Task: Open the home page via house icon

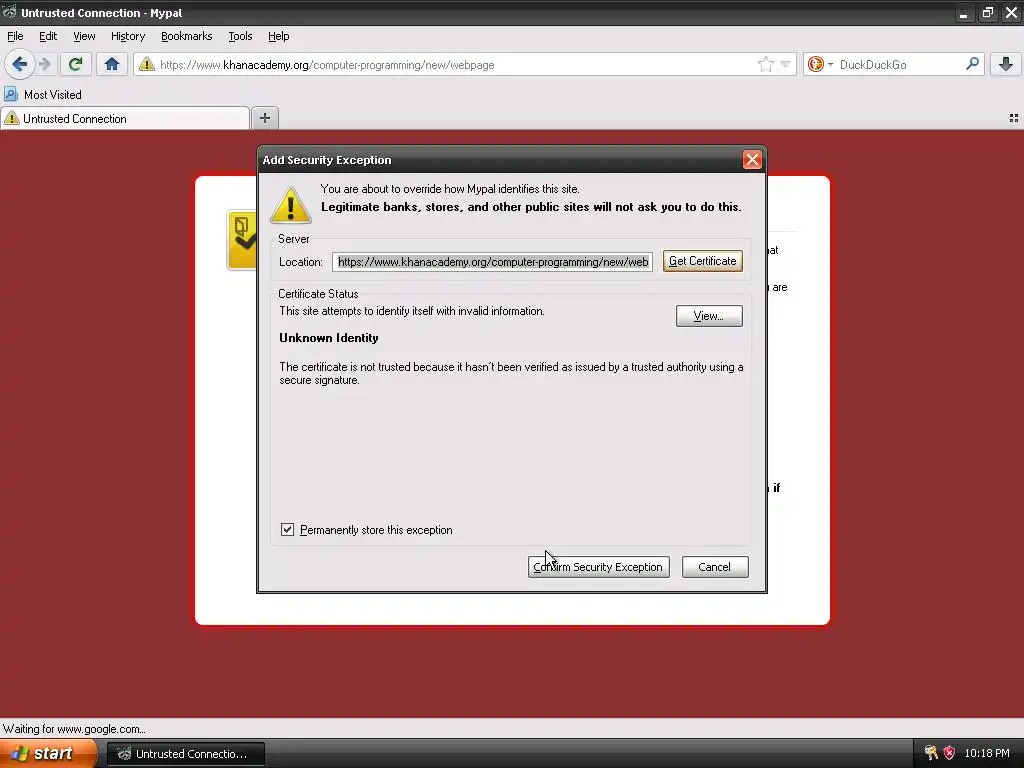Action: point(112,64)
